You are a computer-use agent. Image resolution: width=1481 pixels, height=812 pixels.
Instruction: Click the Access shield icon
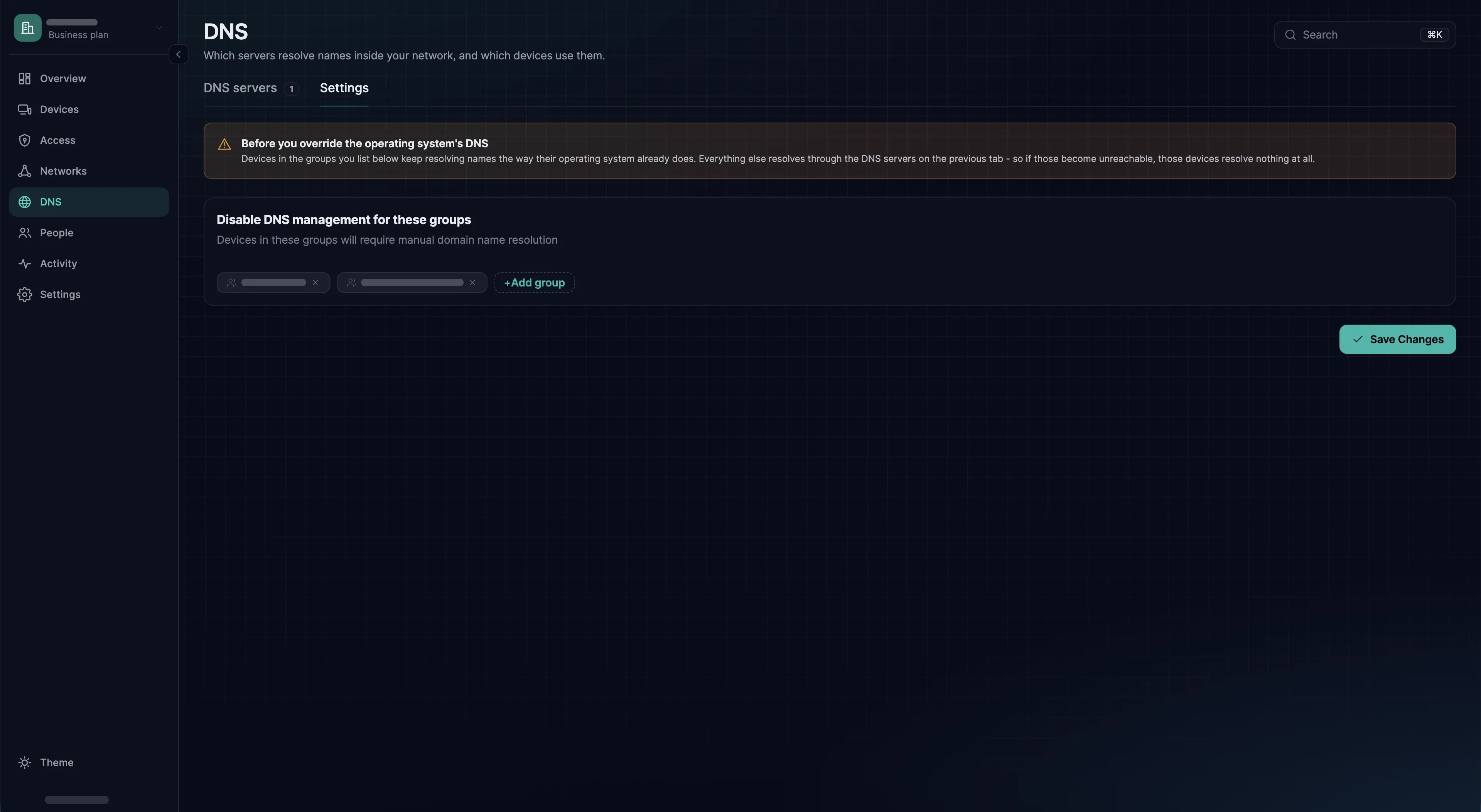coord(24,140)
